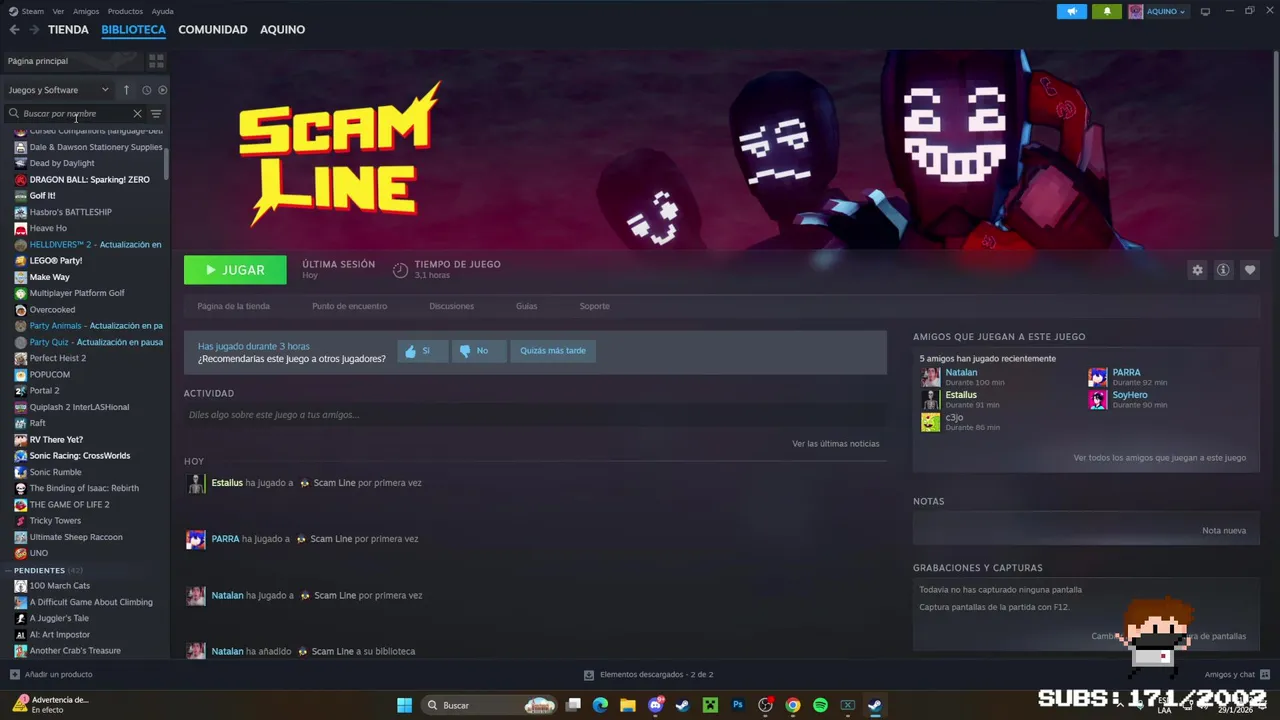Image resolution: width=1280 pixels, height=720 pixels.
Task: Open the Soporte tab
Action: 594,306
